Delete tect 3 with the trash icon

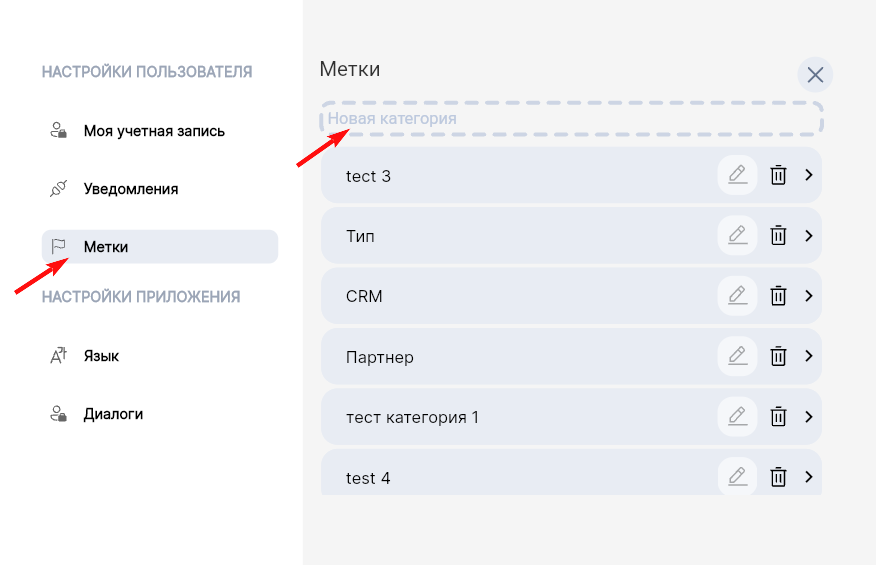[778, 176]
